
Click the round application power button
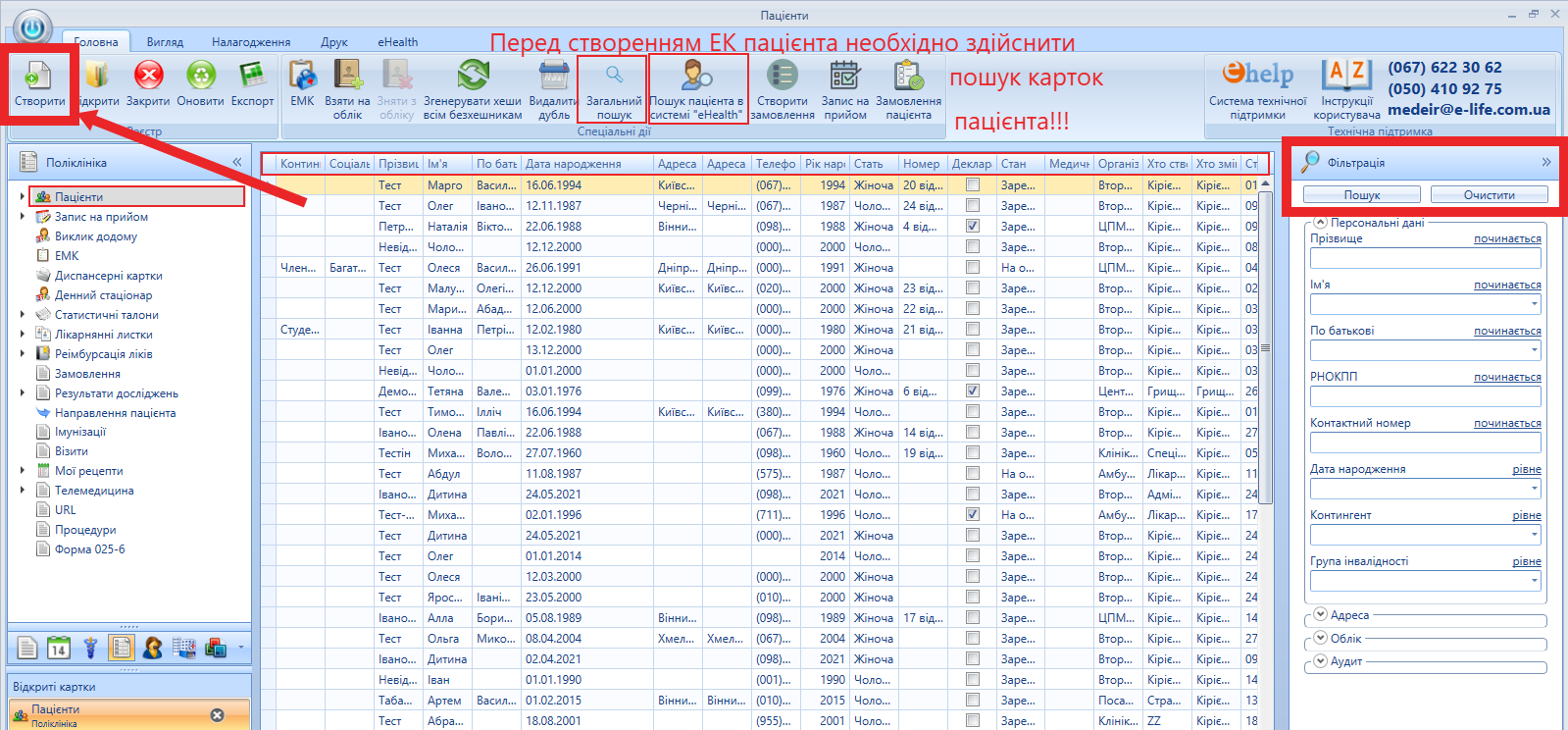32,28
